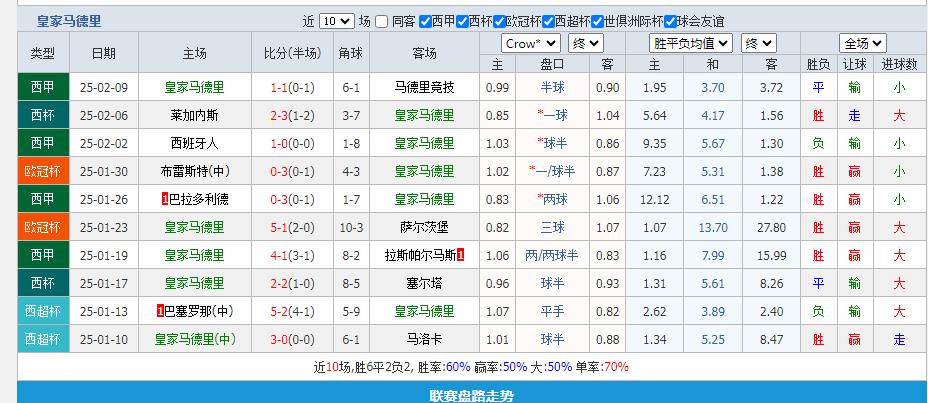Open the 塞尔塔 team link
This screenshot has width=928, height=403.
click(x=424, y=283)
